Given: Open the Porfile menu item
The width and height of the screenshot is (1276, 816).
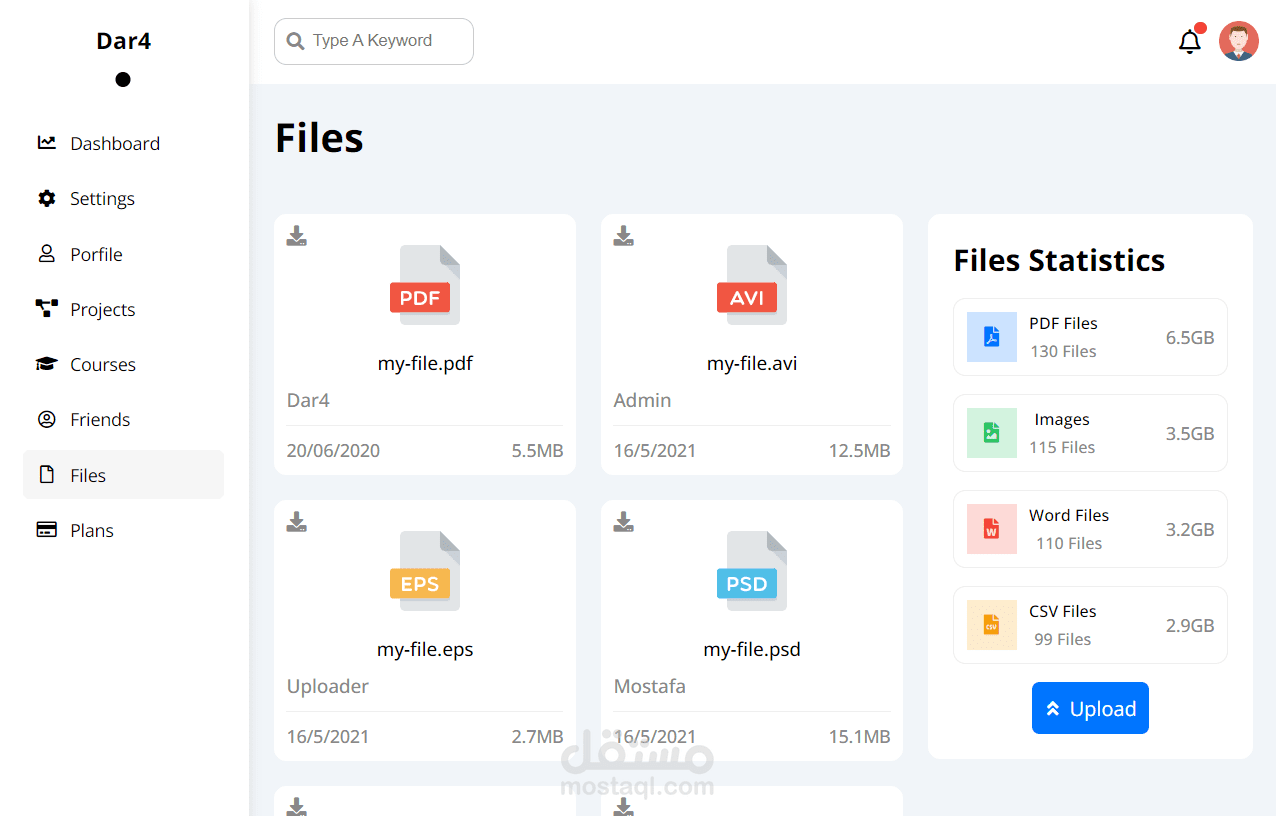Looking at the screenshot, I should click(123, 254).
